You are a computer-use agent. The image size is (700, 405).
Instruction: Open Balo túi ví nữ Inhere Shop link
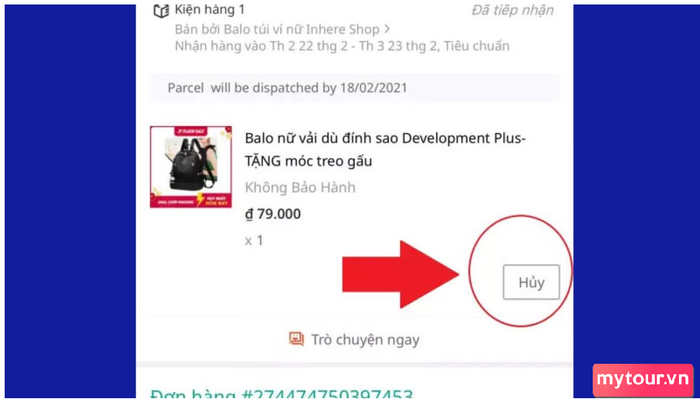coord(277,29)
